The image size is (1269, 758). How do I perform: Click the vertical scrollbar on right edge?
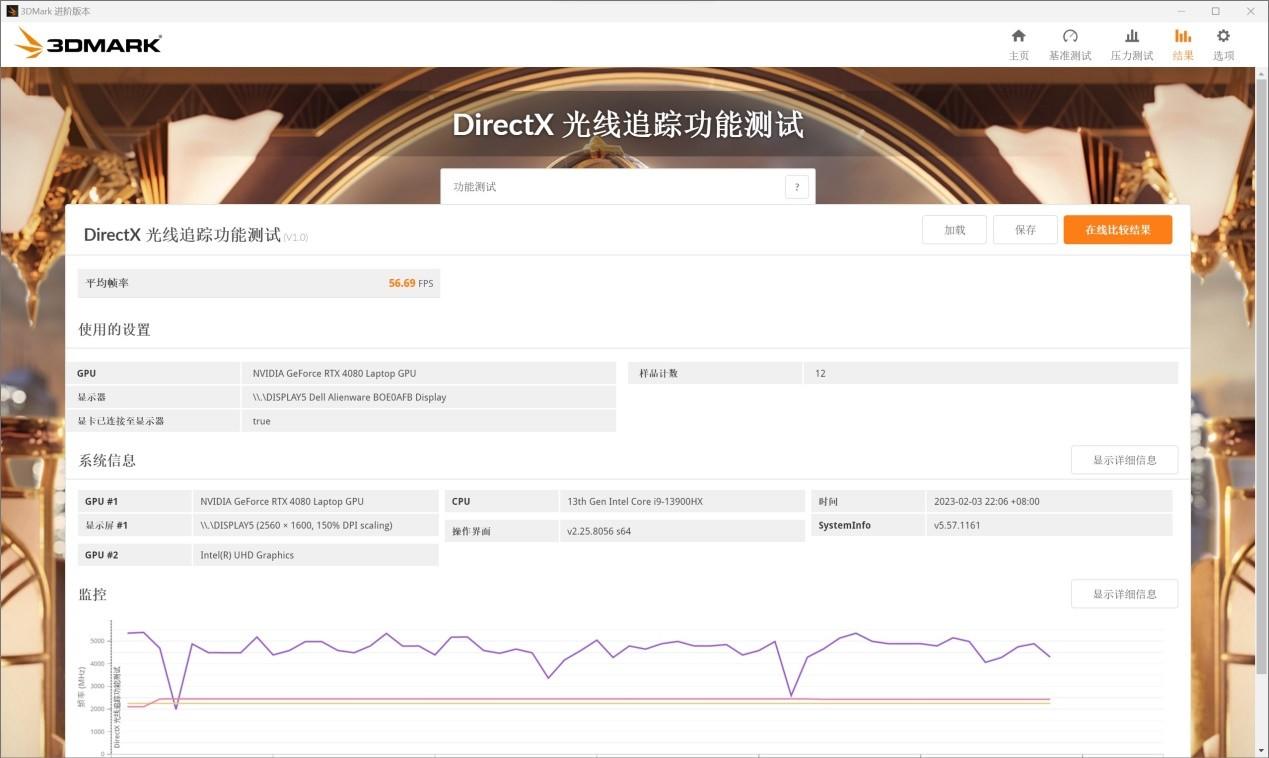[x=1263, y=400]
